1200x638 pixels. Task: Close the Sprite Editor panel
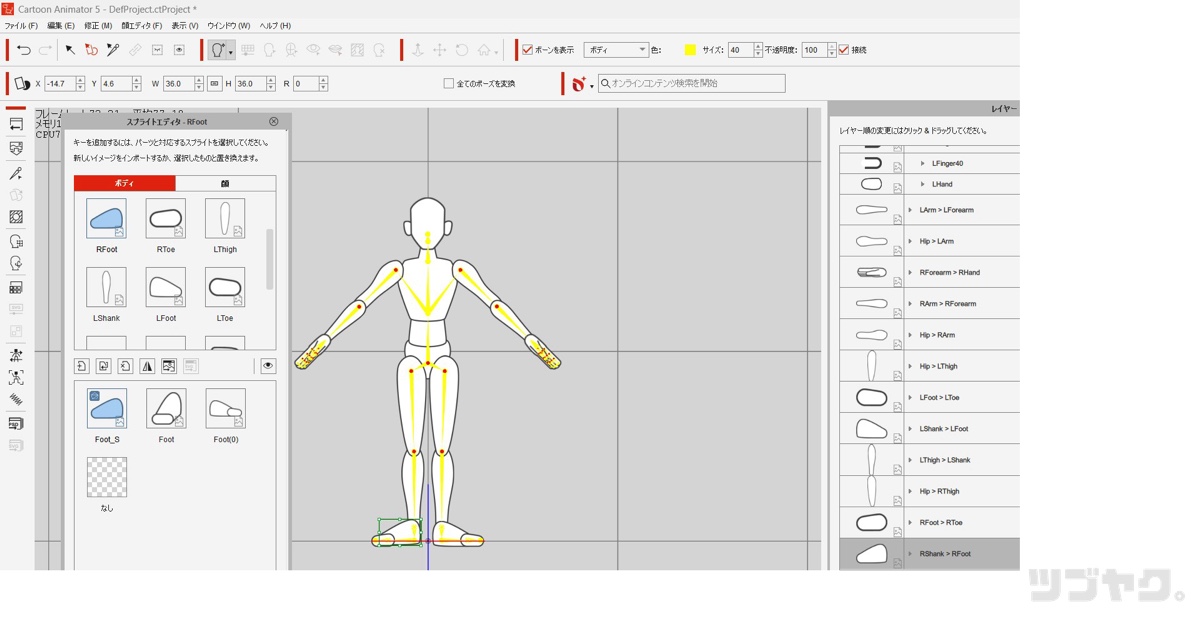tap(274, 122)
